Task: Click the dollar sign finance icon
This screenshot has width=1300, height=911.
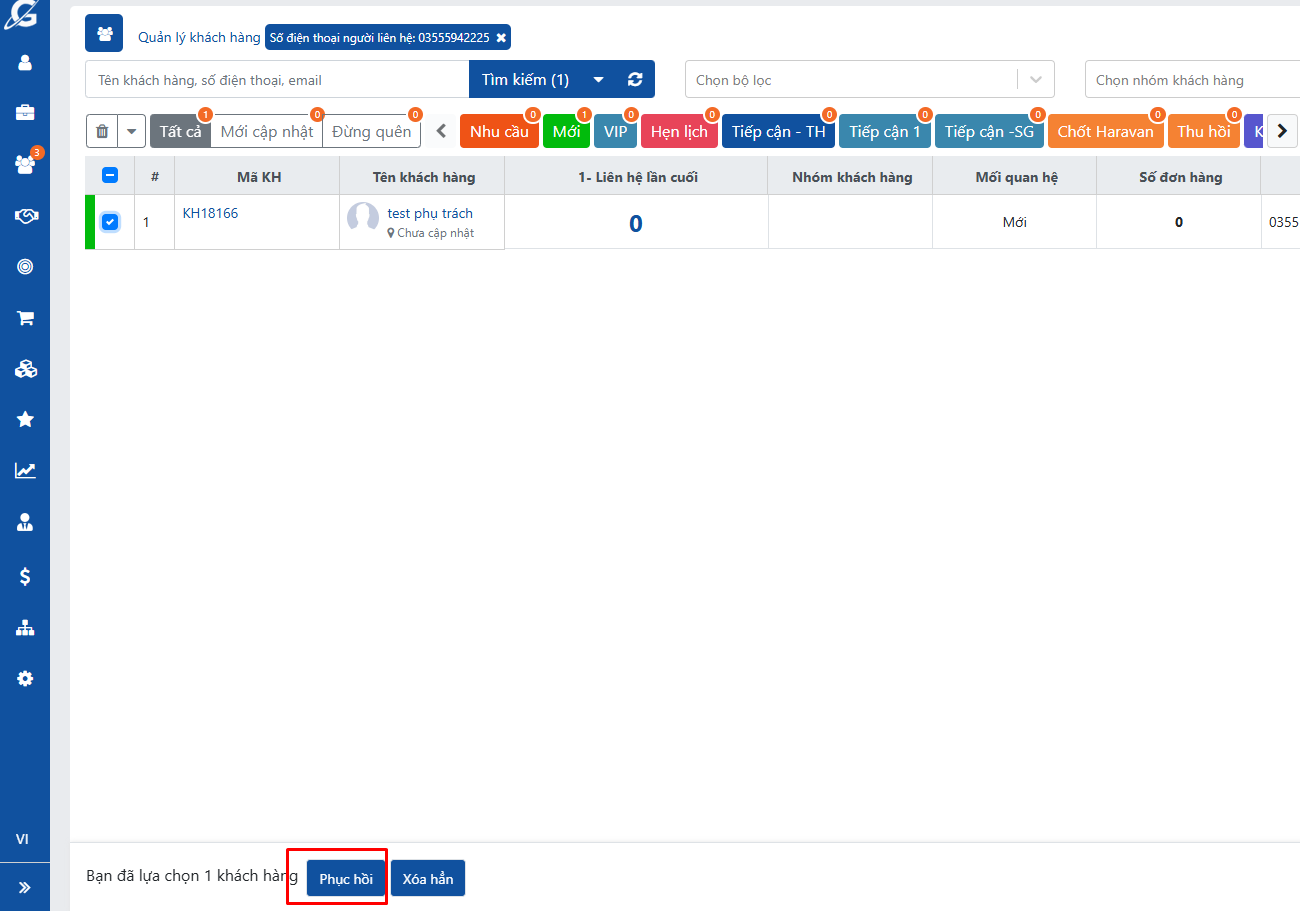Action: tap(25, 576)
